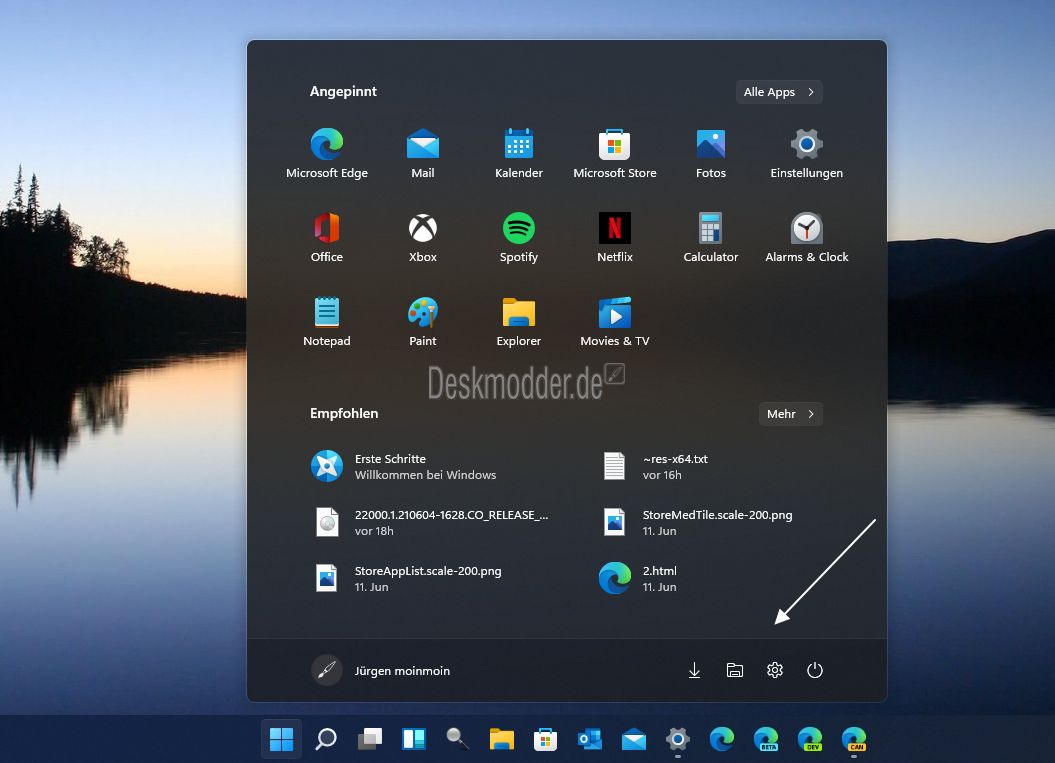Open the Microsoft Store pinned app
The image size is (1055, 763).
614,154
